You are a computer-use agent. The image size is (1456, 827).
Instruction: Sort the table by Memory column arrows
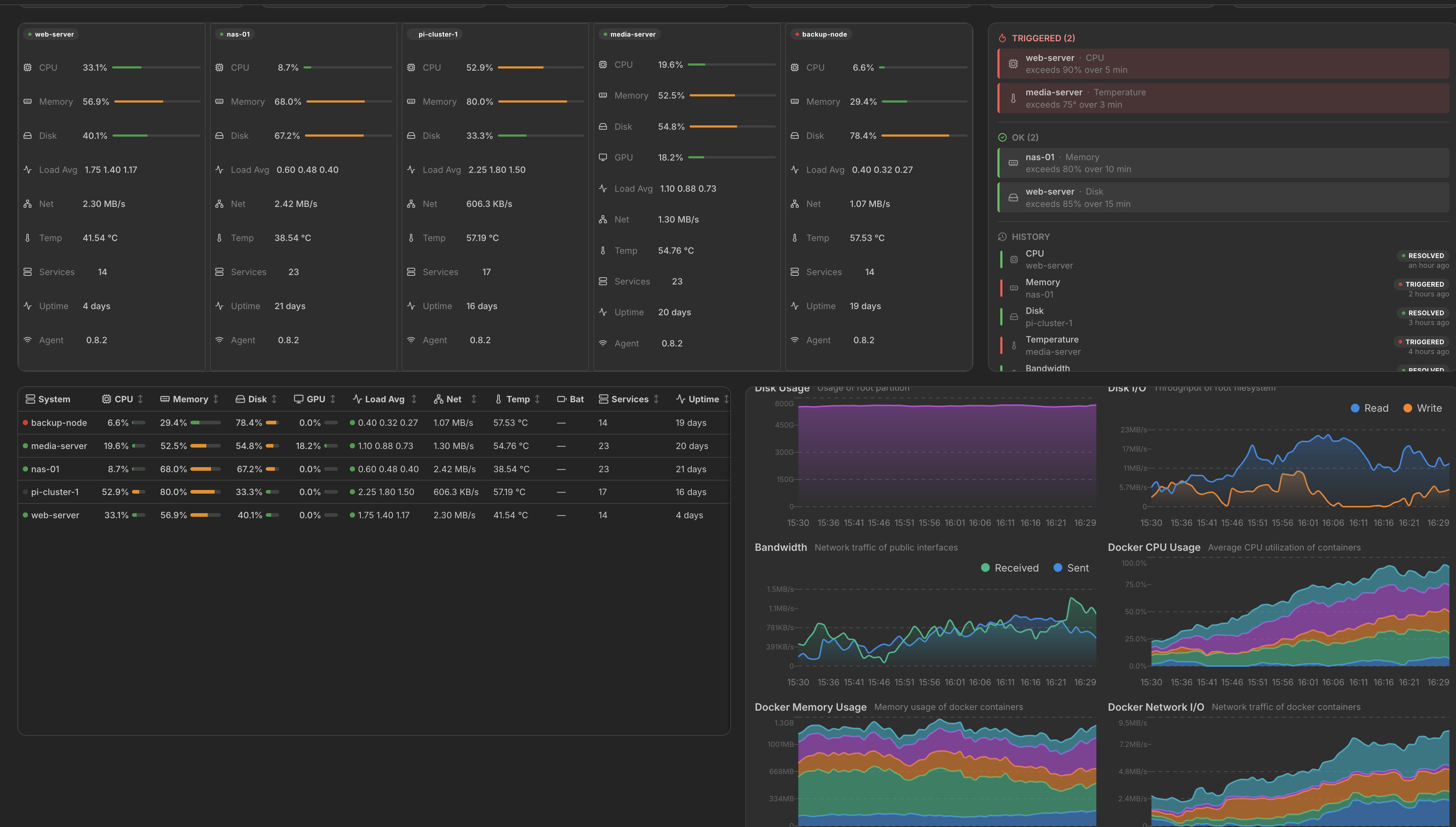tap(216, 399)
